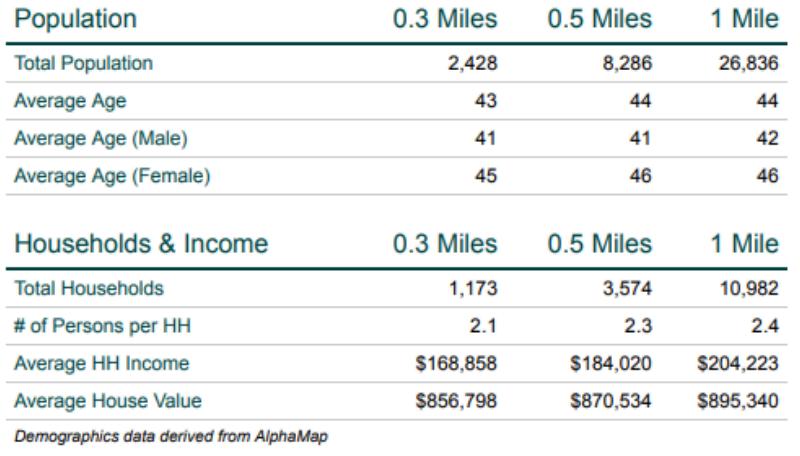Click the 8,286 population value
This screenshot has height=456, width=800.
pyautogui.click(x=626, y=63)
